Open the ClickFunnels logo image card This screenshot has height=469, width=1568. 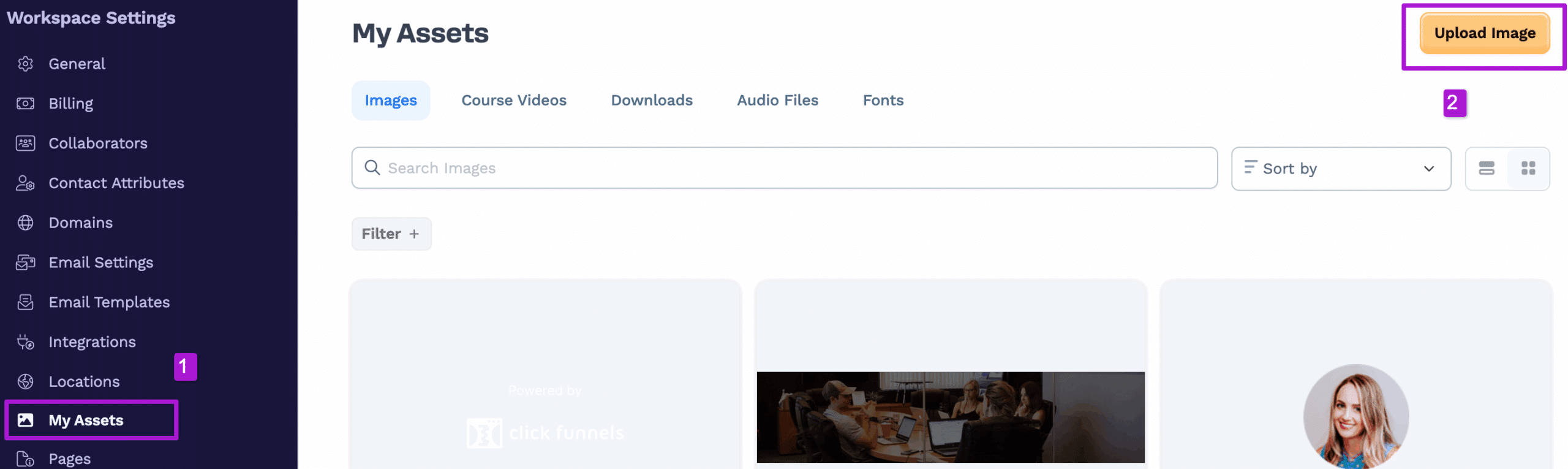(x=545, y=375)
